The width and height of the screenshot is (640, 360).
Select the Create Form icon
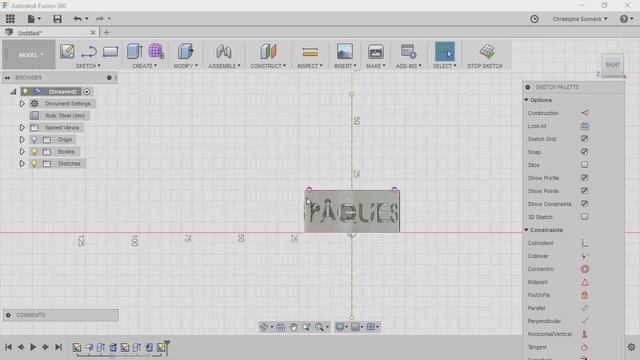click(x=156, y=51)
